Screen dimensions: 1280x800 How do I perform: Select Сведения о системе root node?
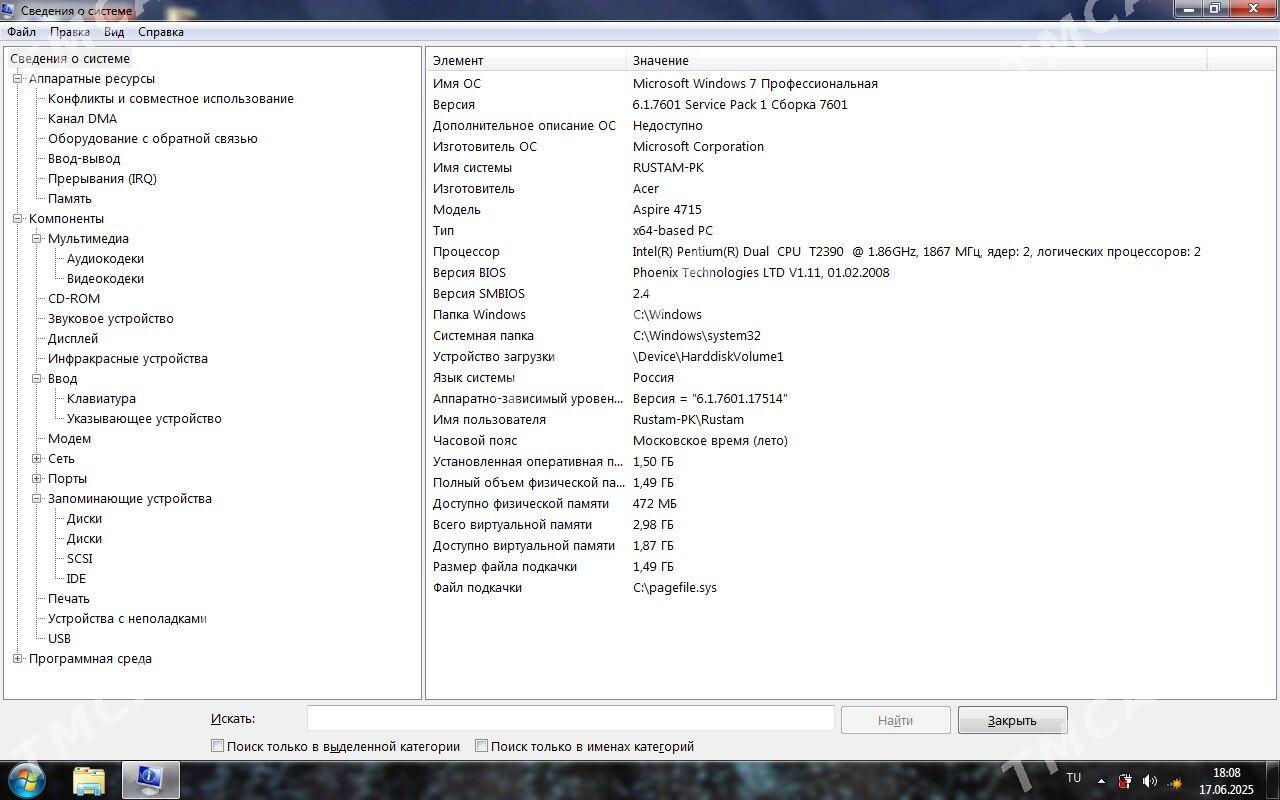tap(70, 59)
